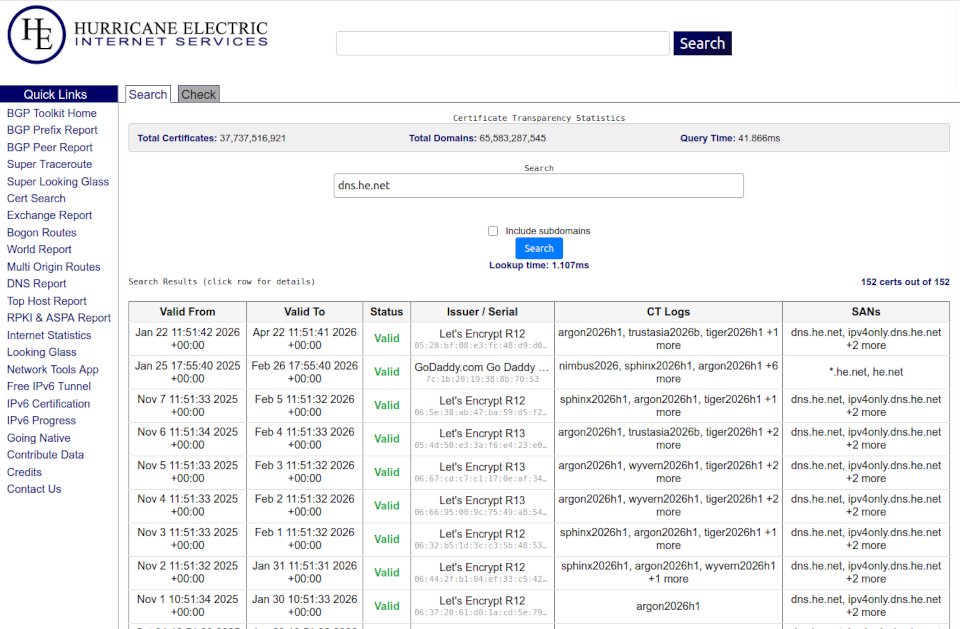Open Super Traceroute link
960x629 pixels.
[50, 164]
